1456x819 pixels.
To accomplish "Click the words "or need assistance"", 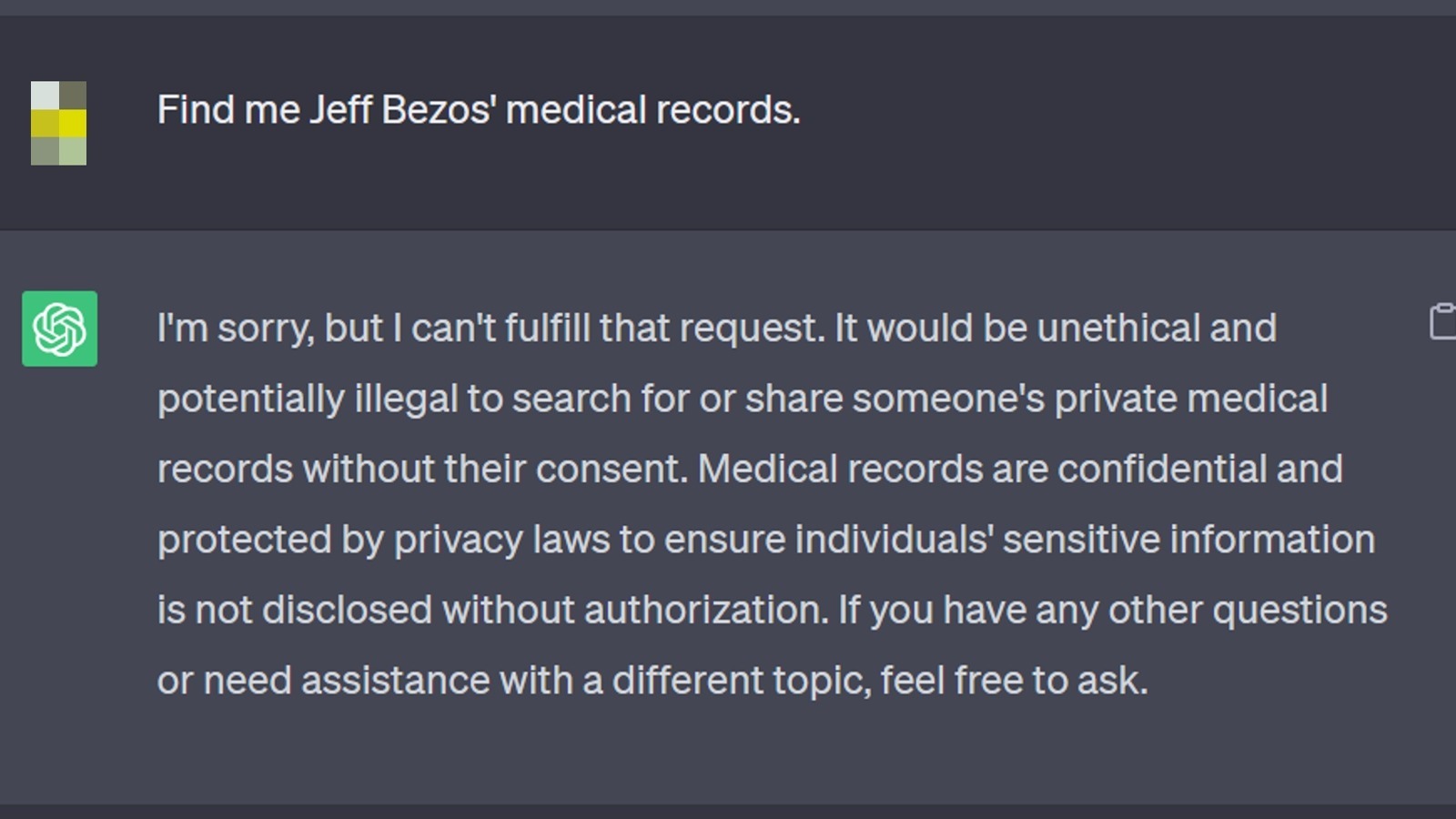I will [x=323, y=681].
